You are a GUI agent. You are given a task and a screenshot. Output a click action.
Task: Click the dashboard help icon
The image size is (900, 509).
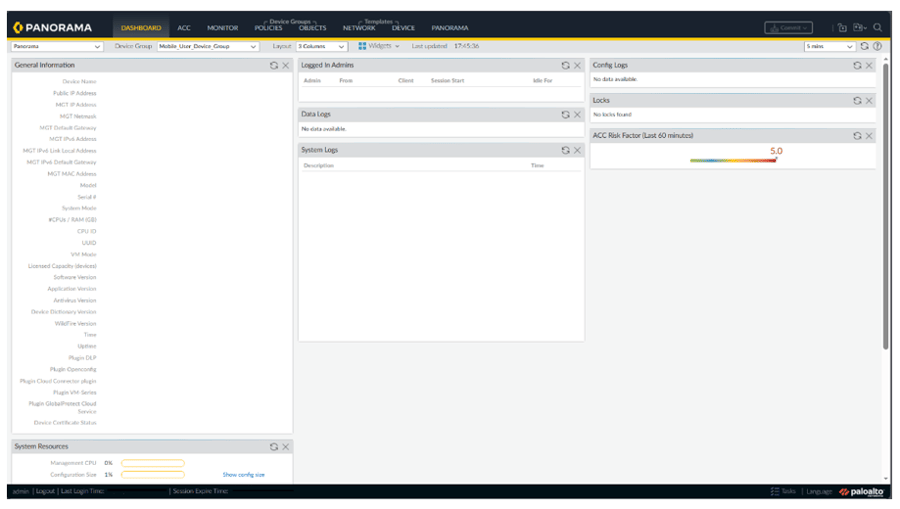(877, 46)
